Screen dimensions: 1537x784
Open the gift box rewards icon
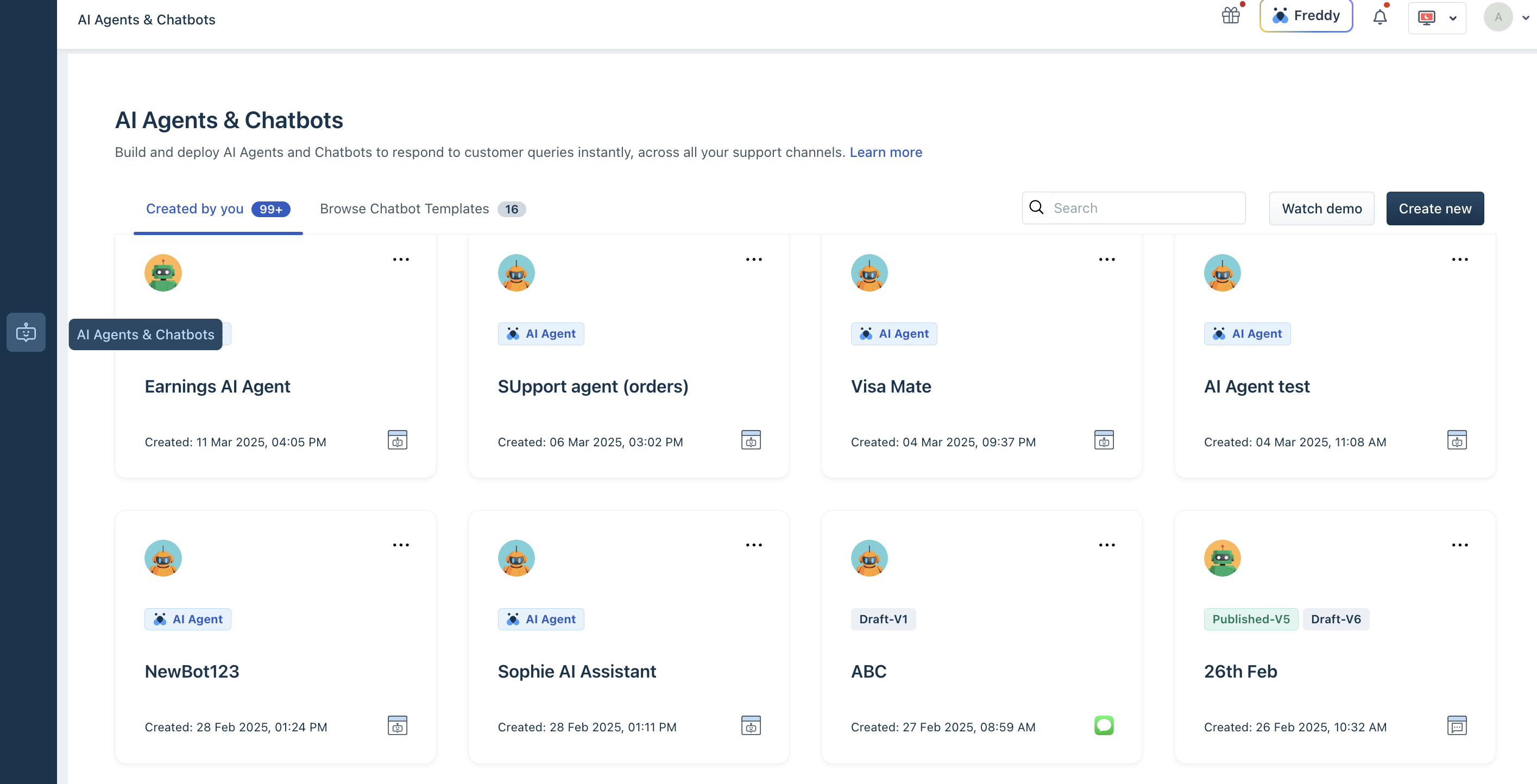[x=1230, y=16]
